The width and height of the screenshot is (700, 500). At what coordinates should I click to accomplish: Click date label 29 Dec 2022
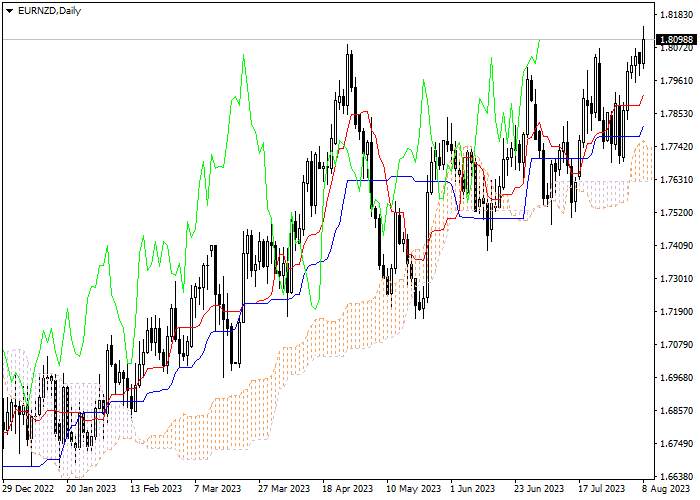point(28,489)
